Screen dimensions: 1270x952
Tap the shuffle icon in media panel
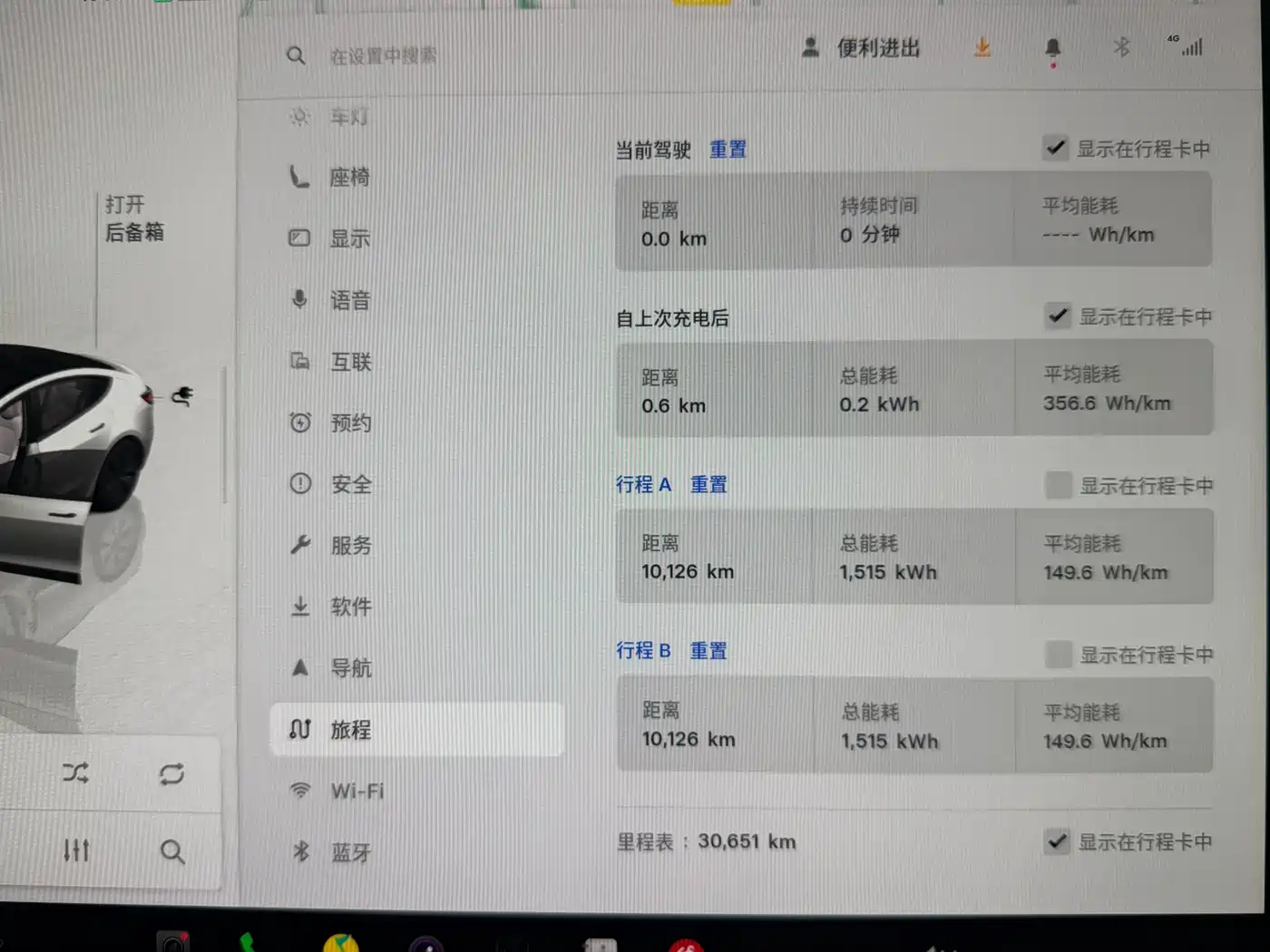click(x=75, y=773)
